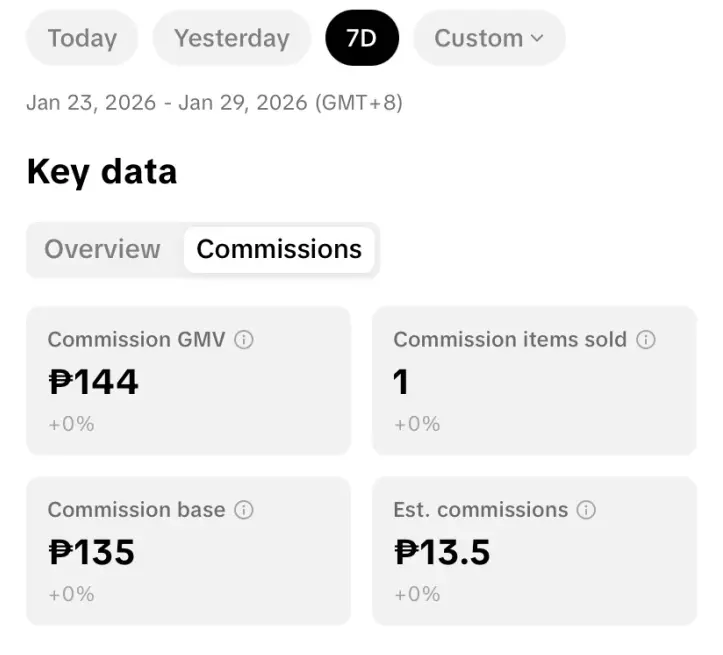The height and width of the screenshot is (655, 723).
Task: Open Commission GMV info tooltip icon
Action: 243,340
